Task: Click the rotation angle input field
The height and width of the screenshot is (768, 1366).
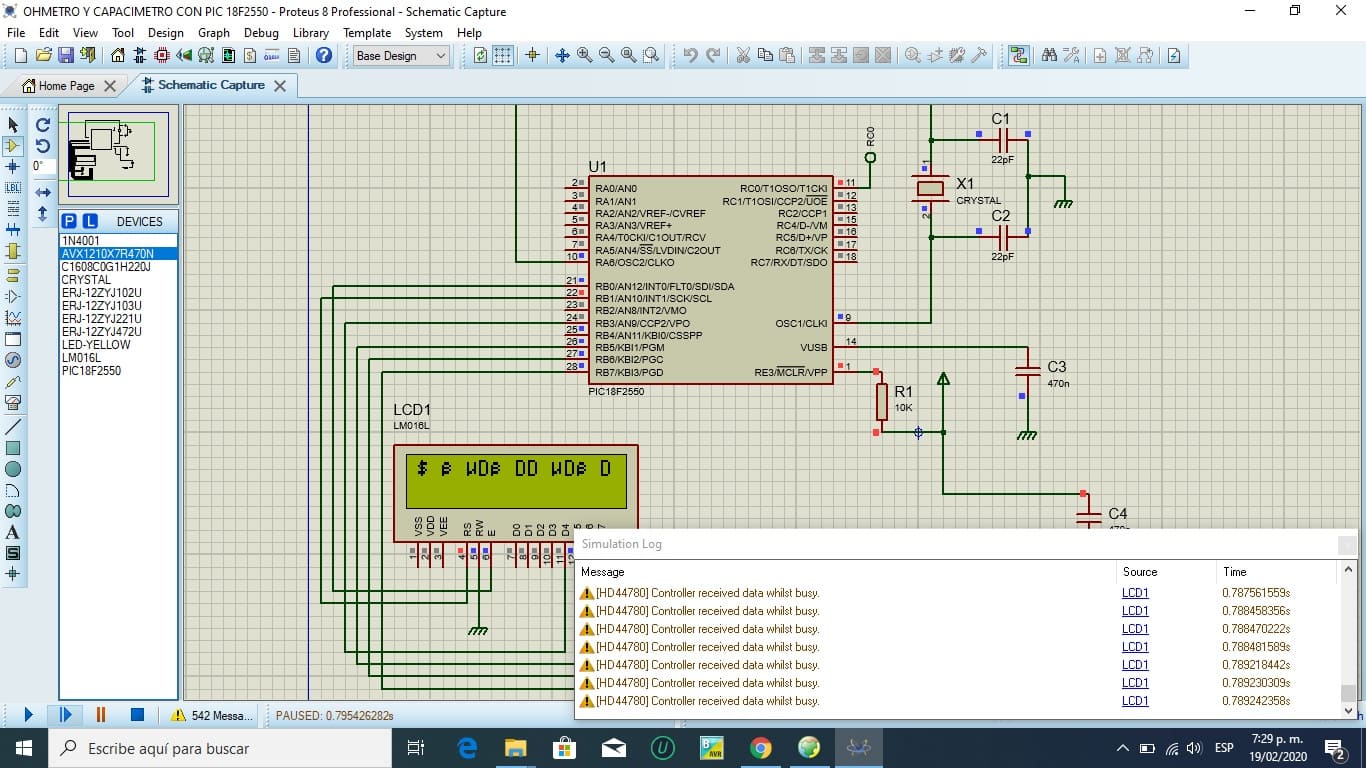Action: point(43,167)
